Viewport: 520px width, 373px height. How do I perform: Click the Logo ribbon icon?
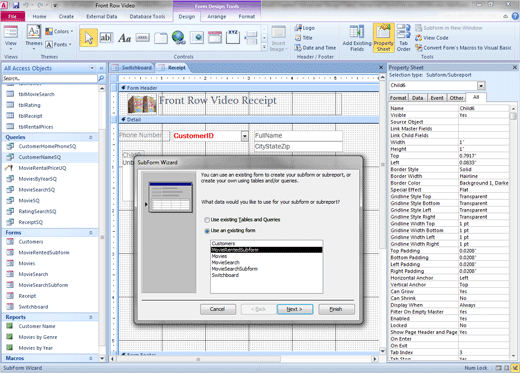(305, 28)
